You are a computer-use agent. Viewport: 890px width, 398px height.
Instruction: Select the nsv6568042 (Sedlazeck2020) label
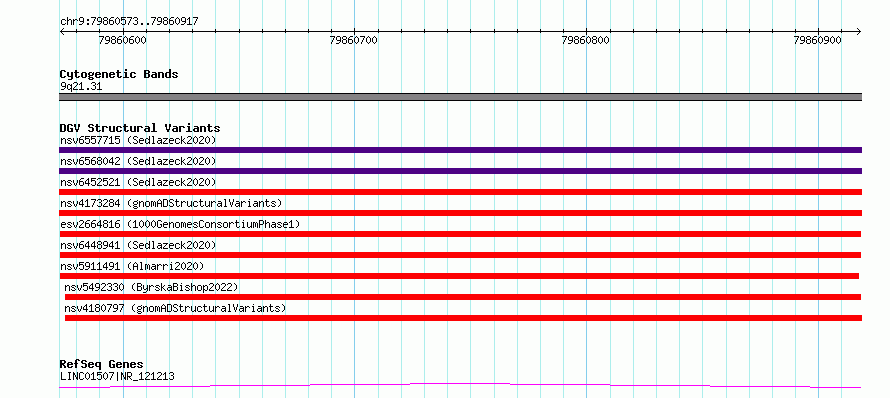coord(138,161)
